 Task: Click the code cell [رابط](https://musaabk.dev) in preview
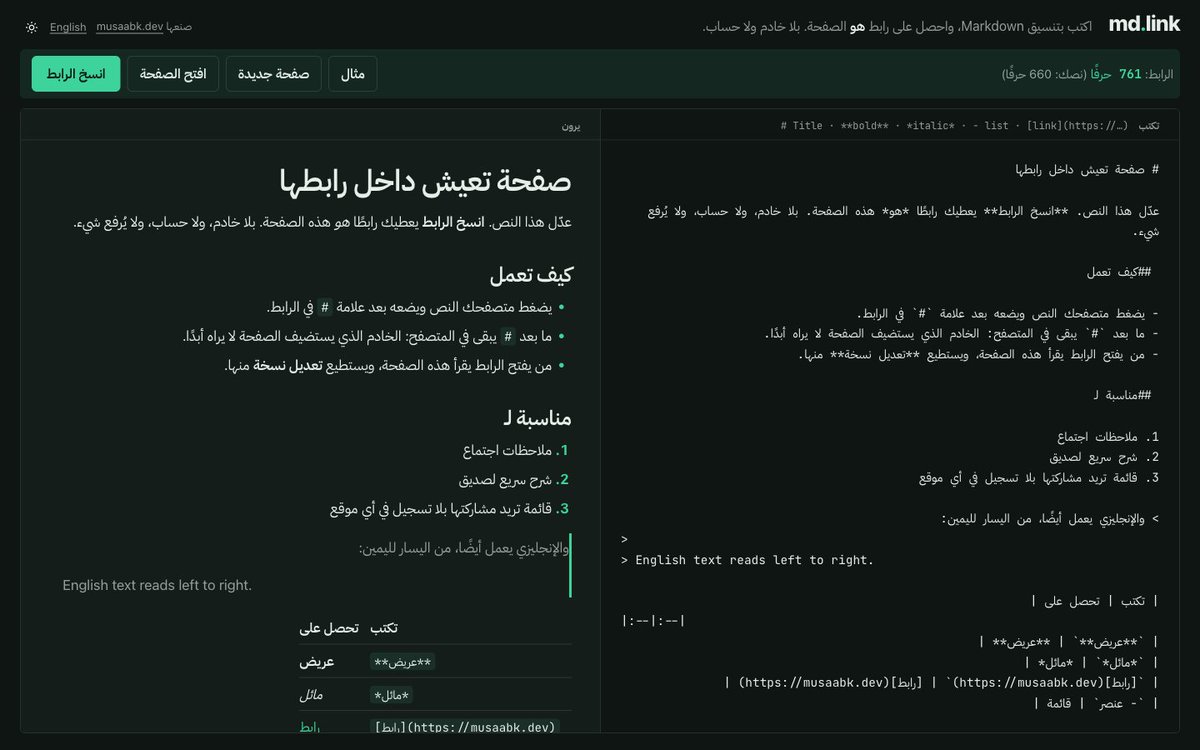pyautogui.click(x=465, y=727)
